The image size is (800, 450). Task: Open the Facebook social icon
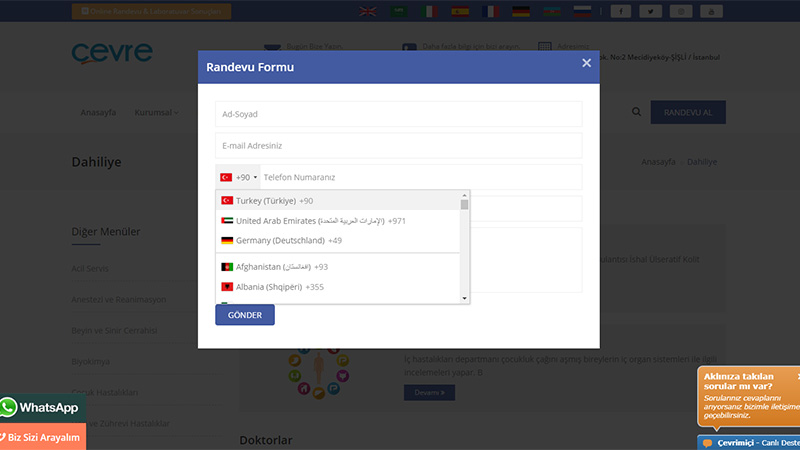(620, 11)
